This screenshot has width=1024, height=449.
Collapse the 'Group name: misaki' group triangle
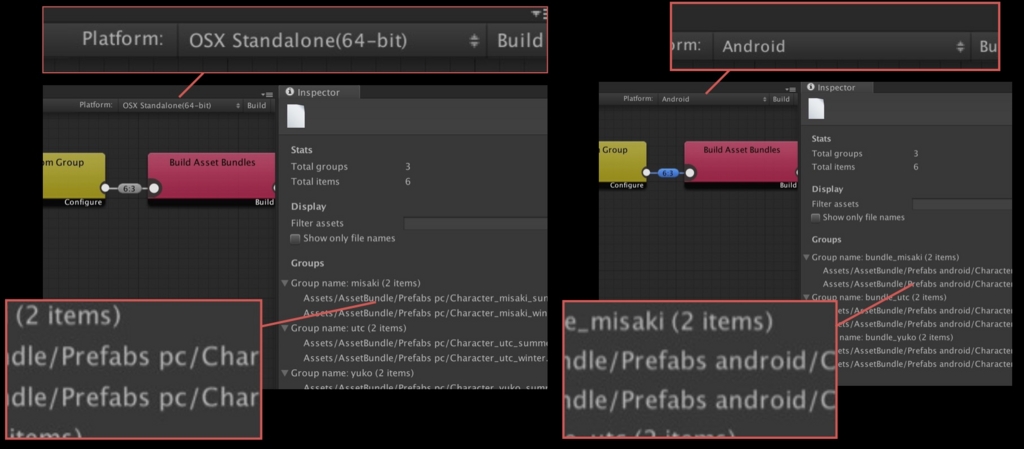coord(285,284)
